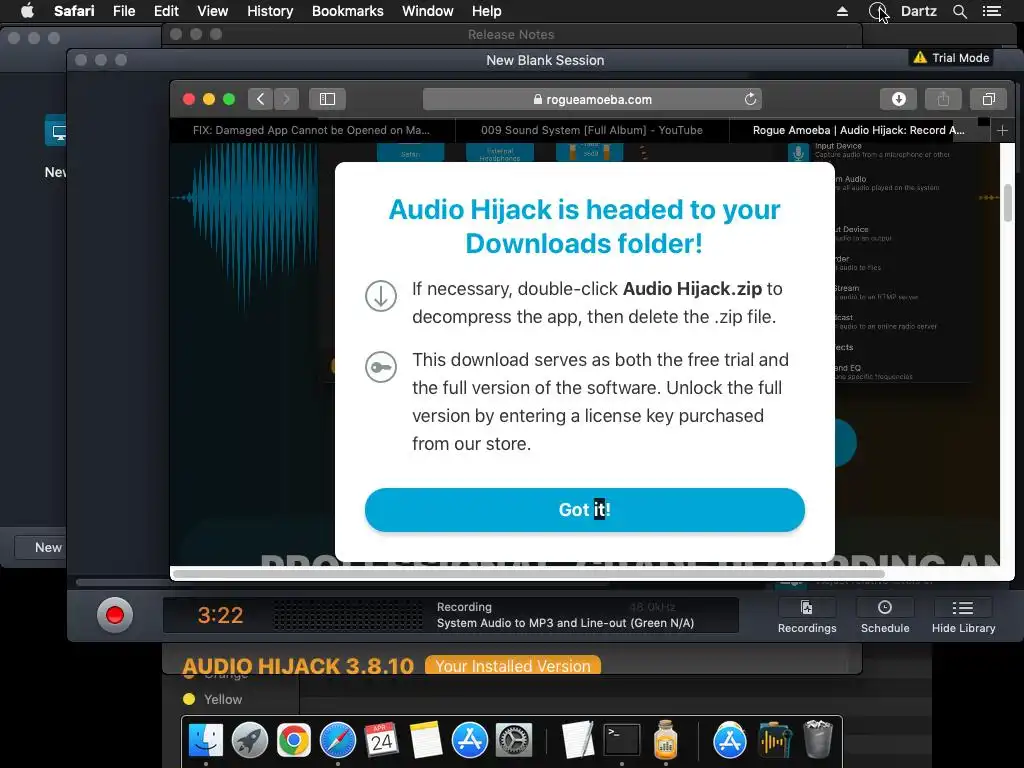1024x768 pixels.
Task: Click Safari back navigation arrow
Action: 261,99
